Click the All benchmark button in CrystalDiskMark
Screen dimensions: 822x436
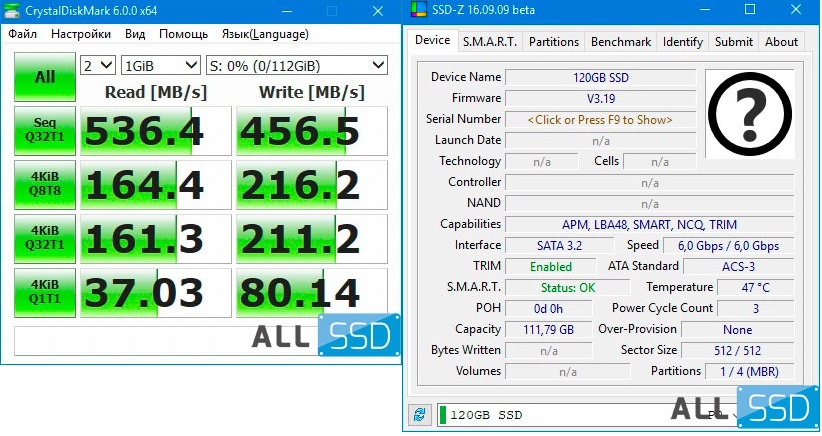(45, 77)
